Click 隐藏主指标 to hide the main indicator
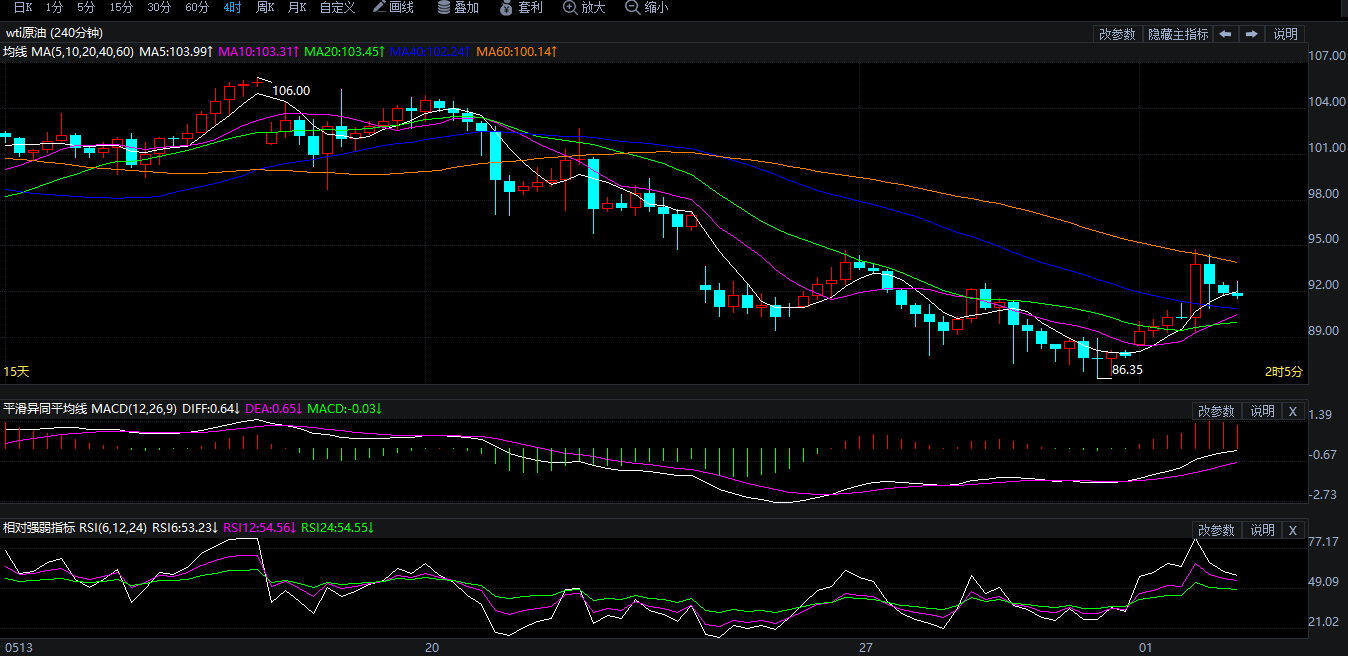The image size is (1348, 656). pos(1178,34)
